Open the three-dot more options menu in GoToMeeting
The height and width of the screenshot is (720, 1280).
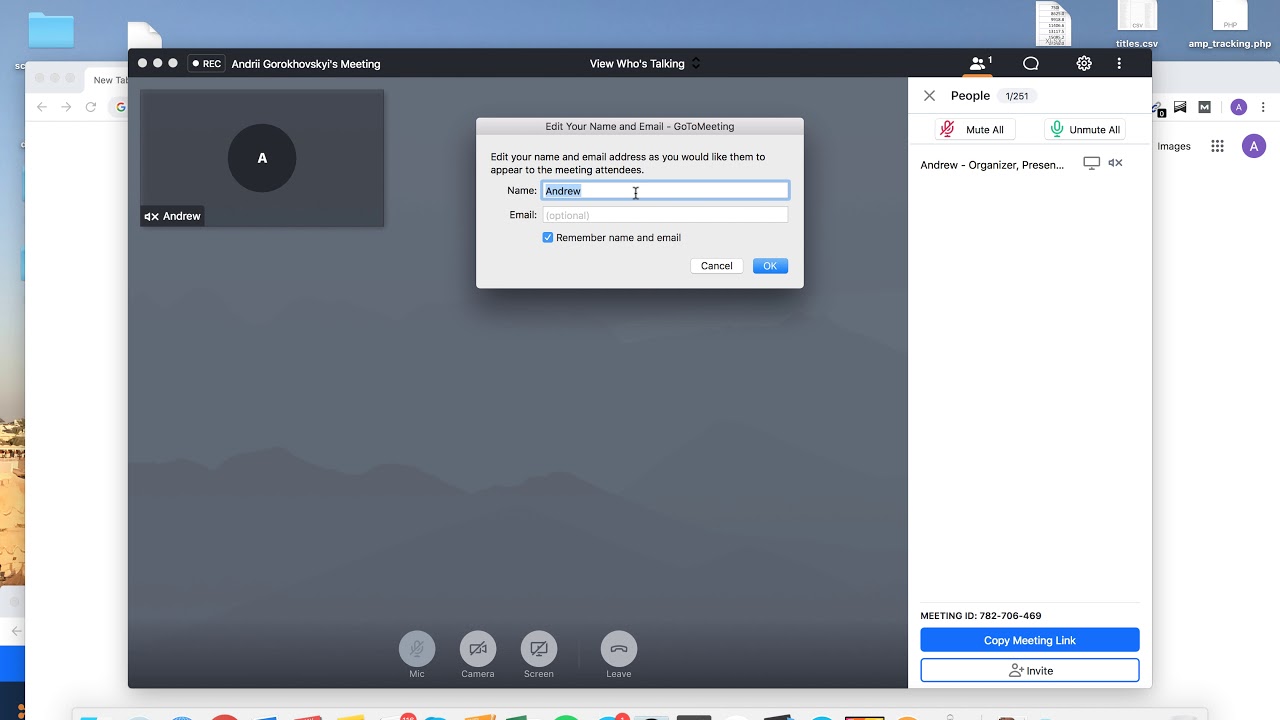1119,63
